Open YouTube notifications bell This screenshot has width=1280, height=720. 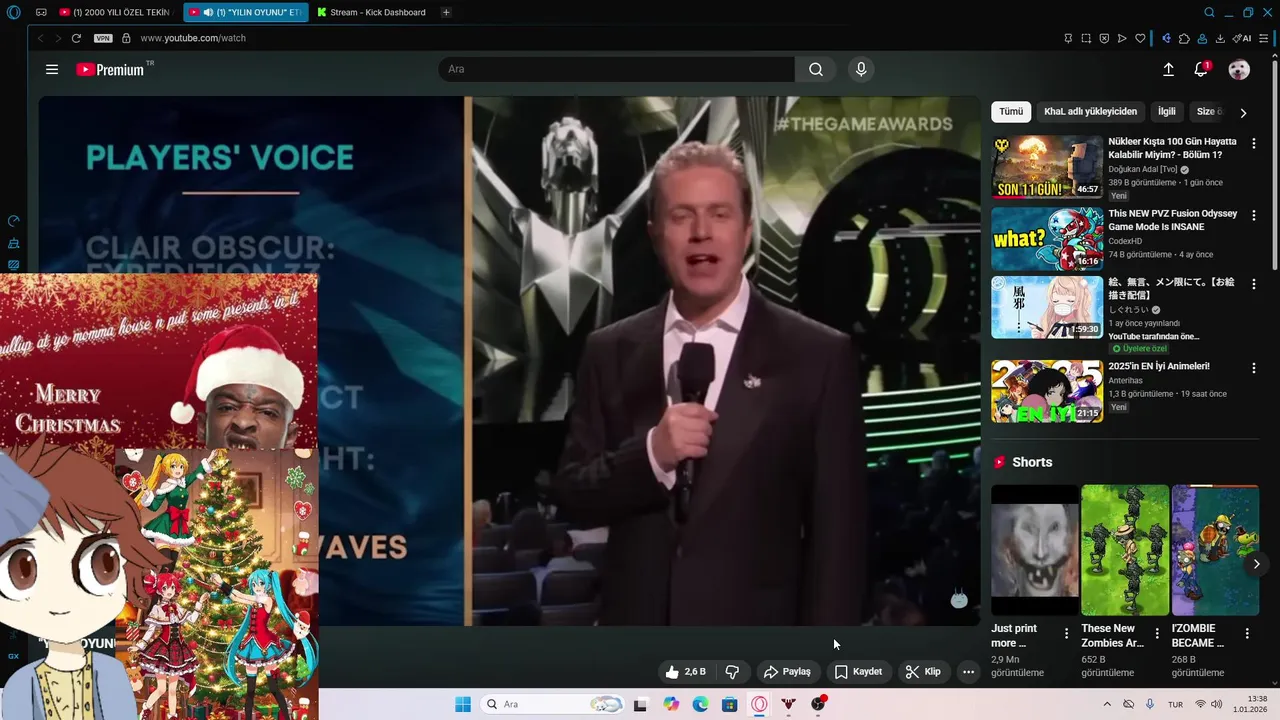coord(1201,69)
